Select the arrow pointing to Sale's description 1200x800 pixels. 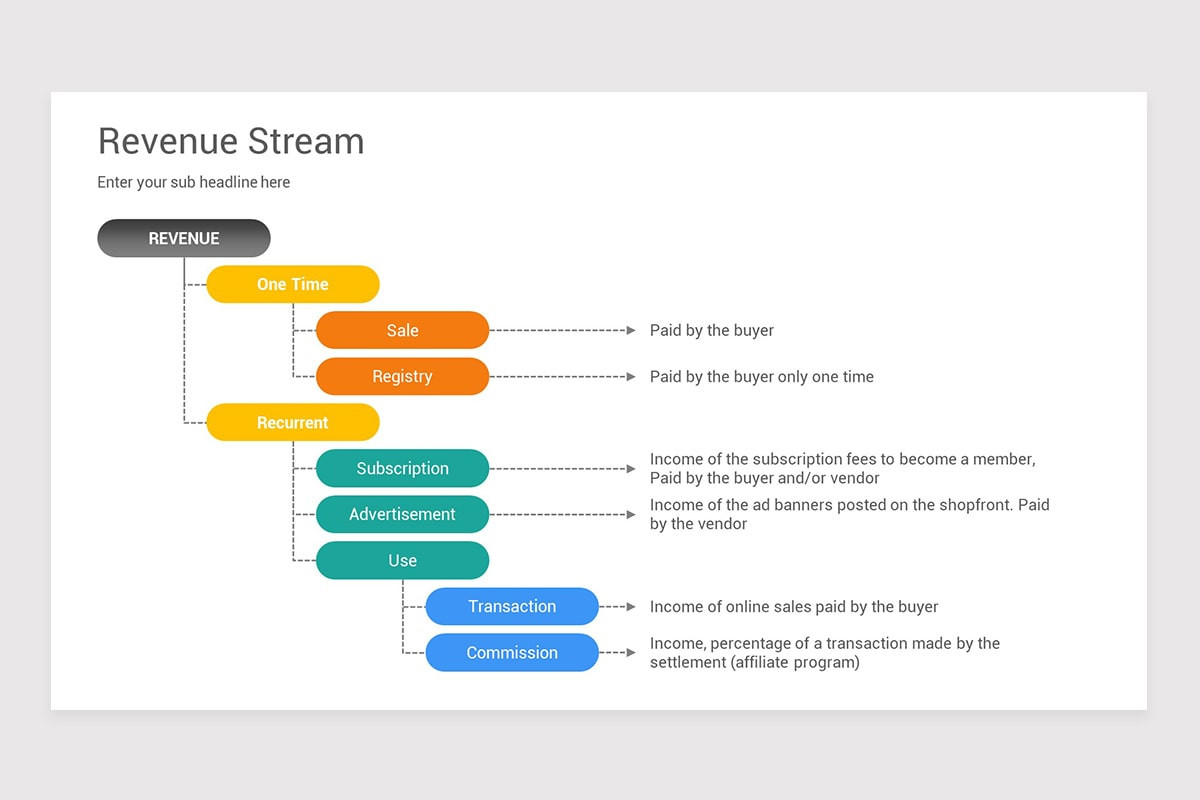560,330
